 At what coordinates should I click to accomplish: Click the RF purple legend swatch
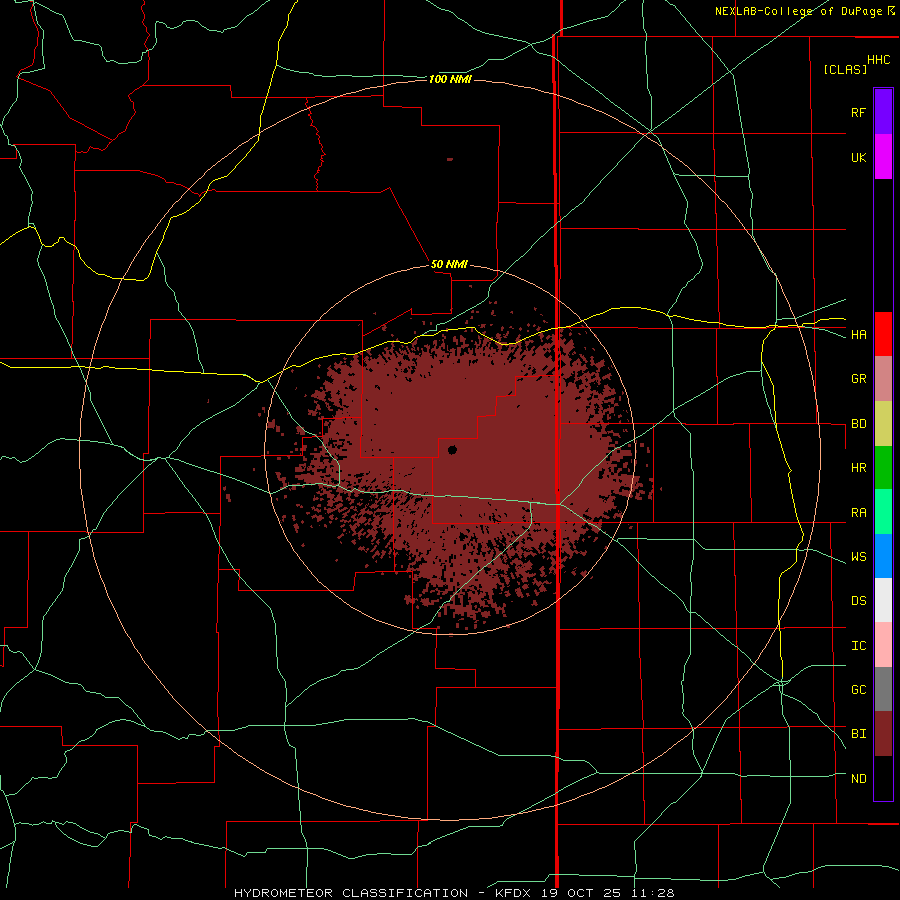click(883, 112)
